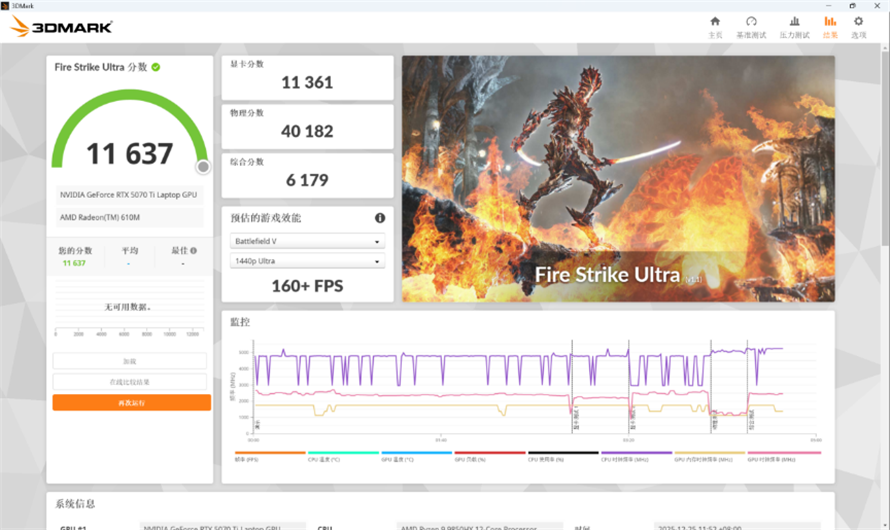Open the 1440p Ultra resolution dropdown
890x530 pixels.
307,261
